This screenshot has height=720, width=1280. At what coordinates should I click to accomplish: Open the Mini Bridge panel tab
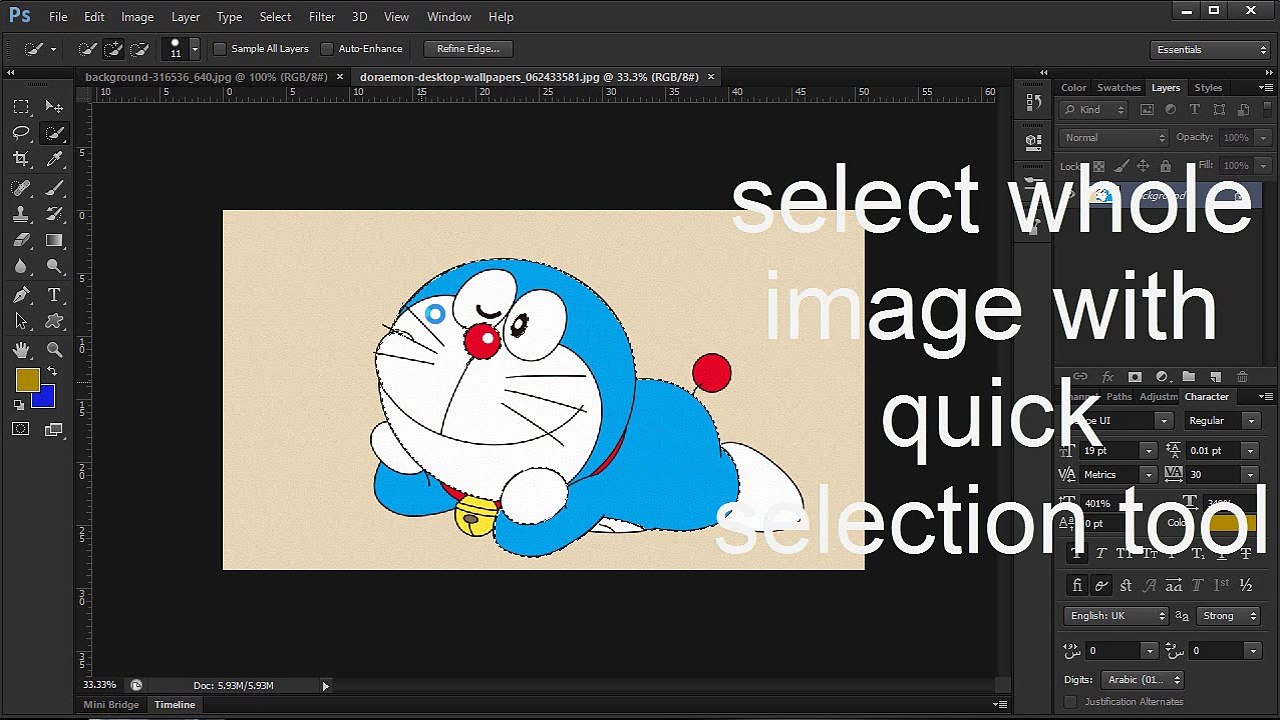click(x=111, y=705)
